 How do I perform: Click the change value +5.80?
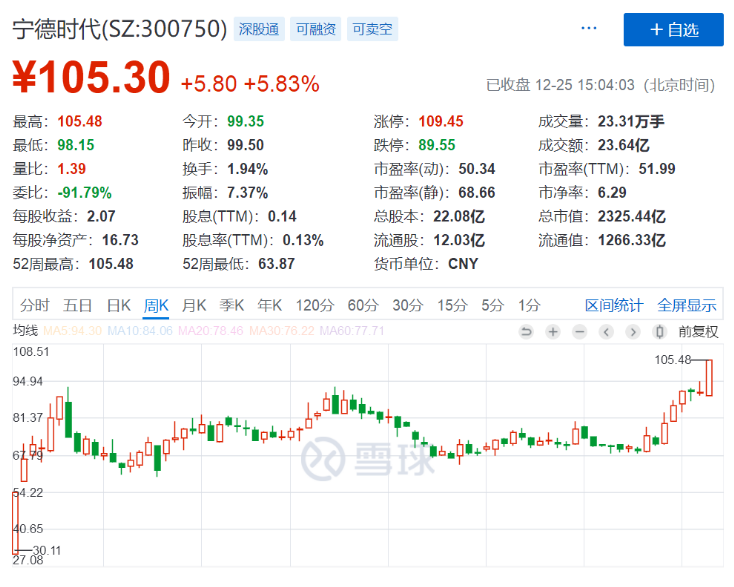click(x=209, y=84)
